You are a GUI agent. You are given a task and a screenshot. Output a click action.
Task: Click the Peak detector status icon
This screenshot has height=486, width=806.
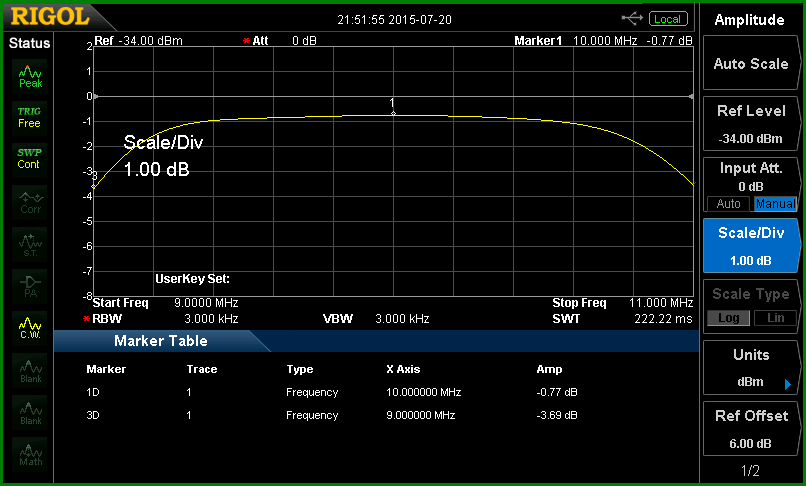click(x=30, y=76)
